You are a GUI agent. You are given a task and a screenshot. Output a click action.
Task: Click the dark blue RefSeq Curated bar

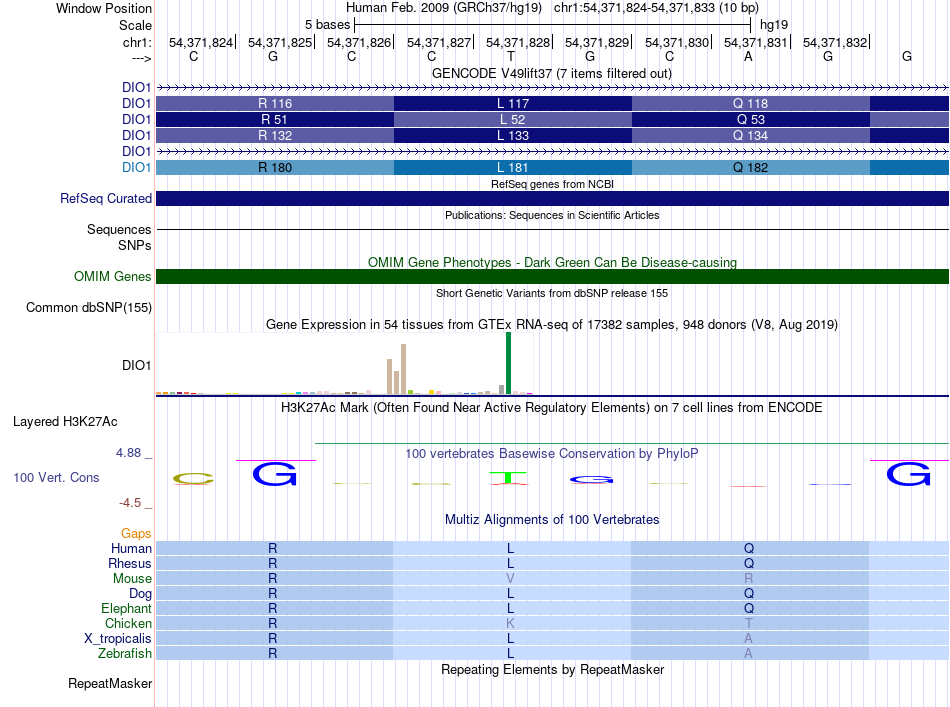pyautogui.click(x=552, y=198)
